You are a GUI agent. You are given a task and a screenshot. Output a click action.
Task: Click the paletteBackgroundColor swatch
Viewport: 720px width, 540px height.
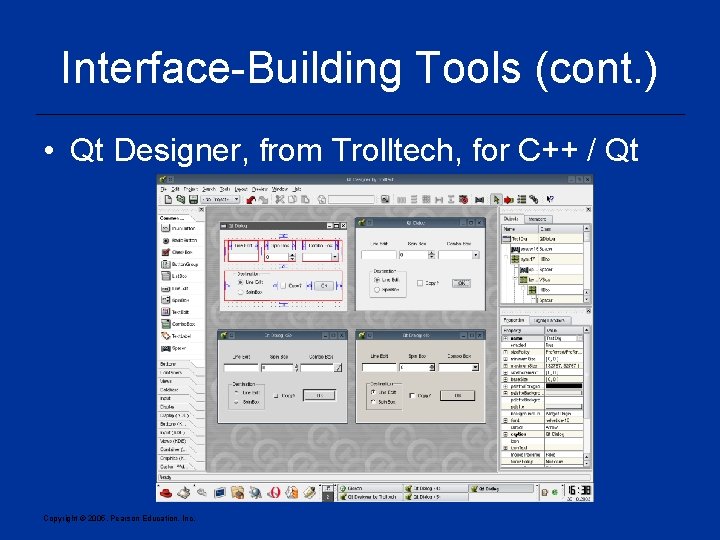pos(563,393)
